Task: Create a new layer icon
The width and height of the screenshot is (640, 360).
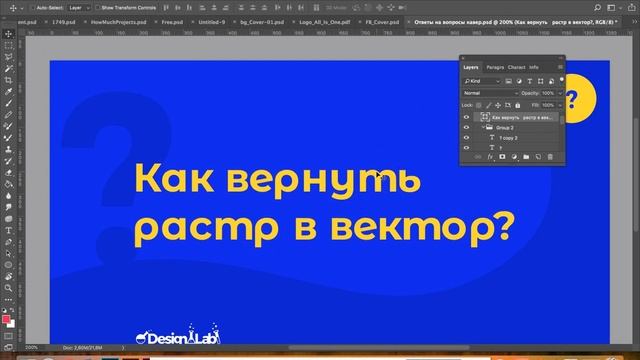Action: coord(538,157)
